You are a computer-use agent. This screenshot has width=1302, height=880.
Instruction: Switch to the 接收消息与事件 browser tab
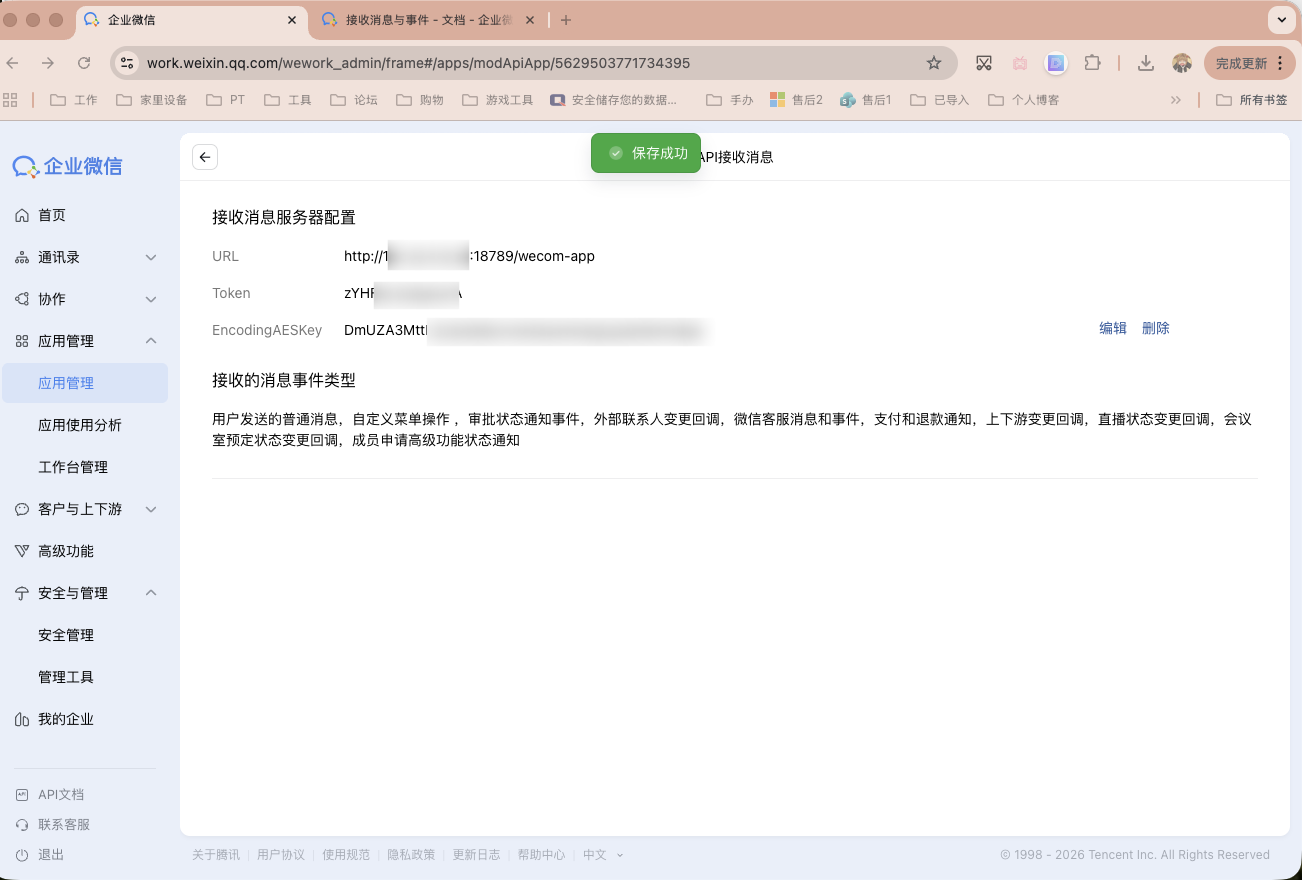420,19
